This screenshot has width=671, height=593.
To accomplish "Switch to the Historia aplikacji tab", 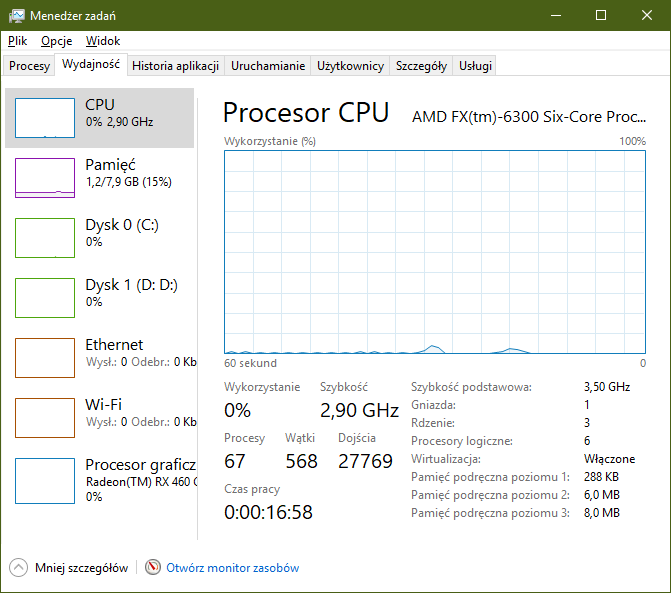I will (175, 66).
